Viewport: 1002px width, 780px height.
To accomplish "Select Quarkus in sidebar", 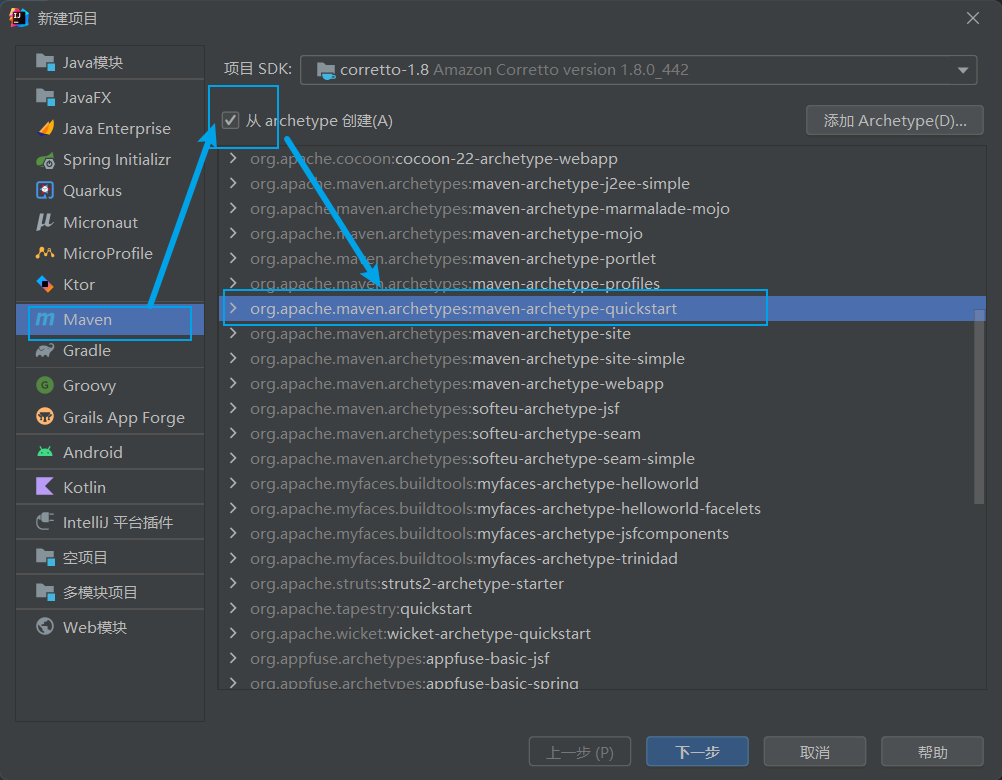I will coord(110,190).
